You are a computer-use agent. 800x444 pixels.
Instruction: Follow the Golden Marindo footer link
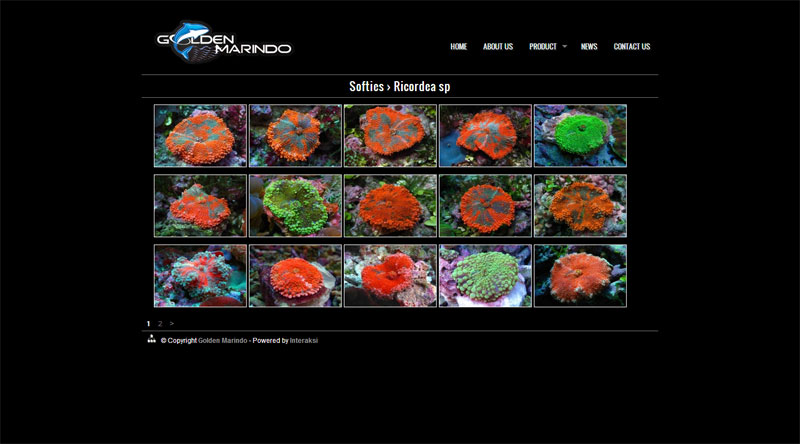point(222,340)
